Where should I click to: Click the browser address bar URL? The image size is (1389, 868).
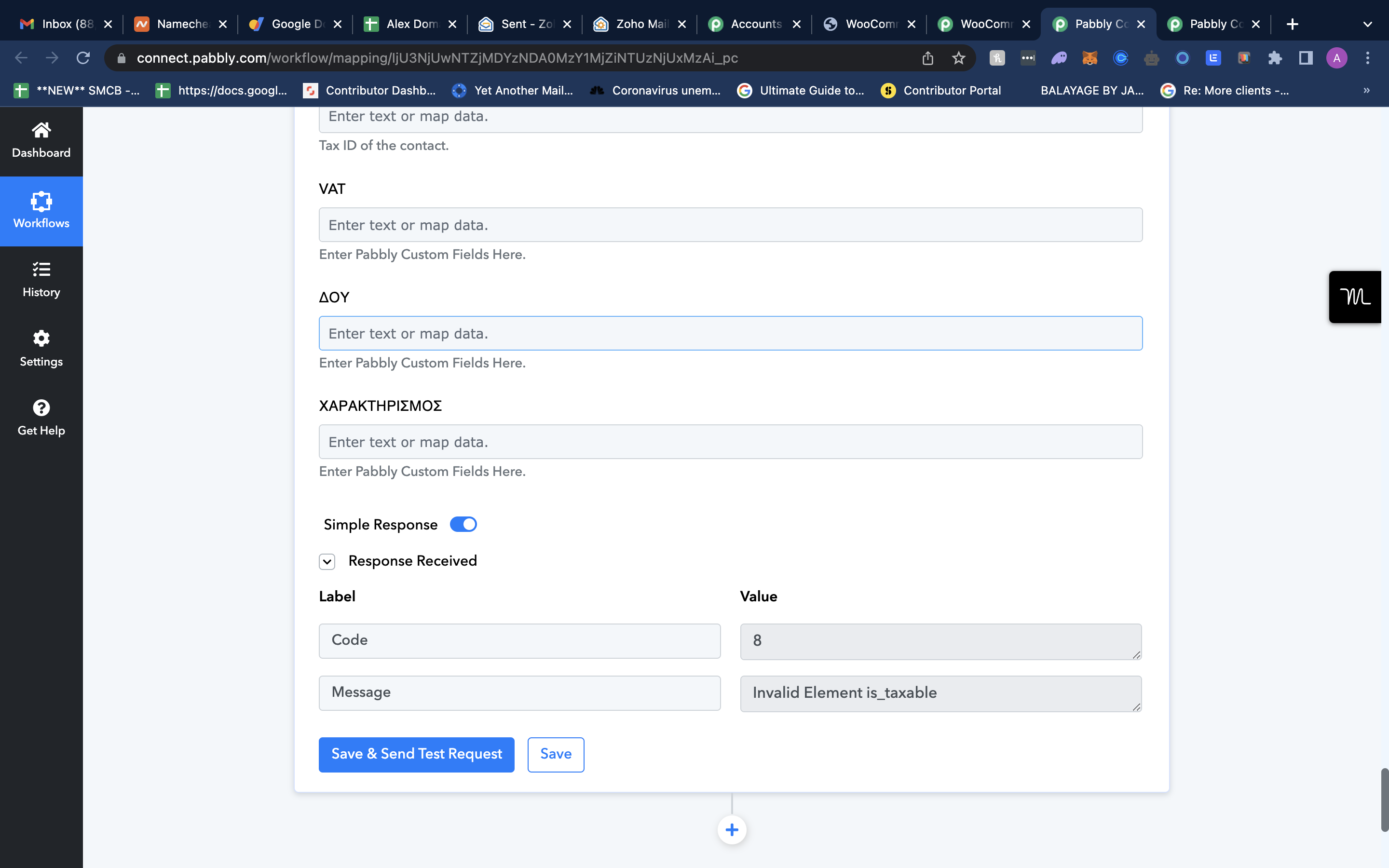point(437,58)
